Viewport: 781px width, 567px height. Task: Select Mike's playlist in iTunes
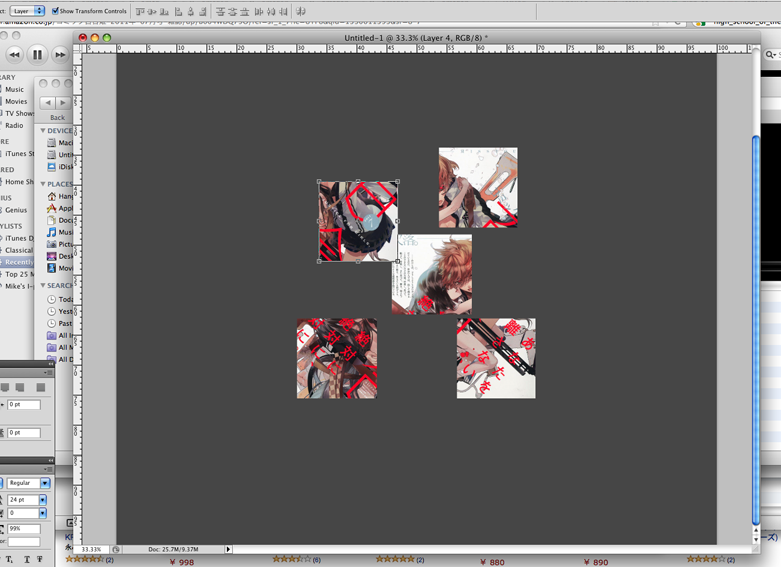[19, 286]
